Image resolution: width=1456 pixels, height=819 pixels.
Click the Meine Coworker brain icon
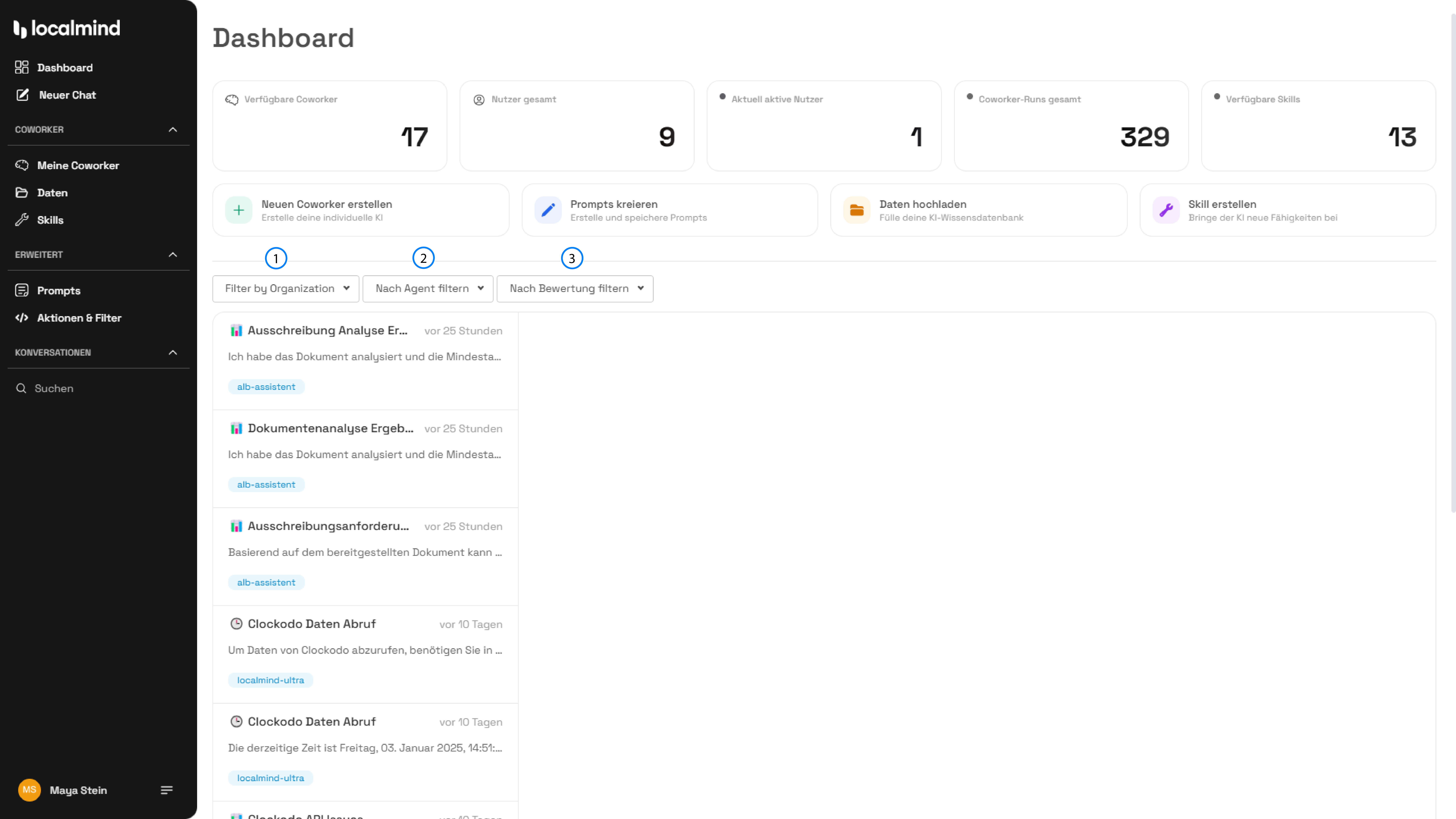[x=21, y=165]
